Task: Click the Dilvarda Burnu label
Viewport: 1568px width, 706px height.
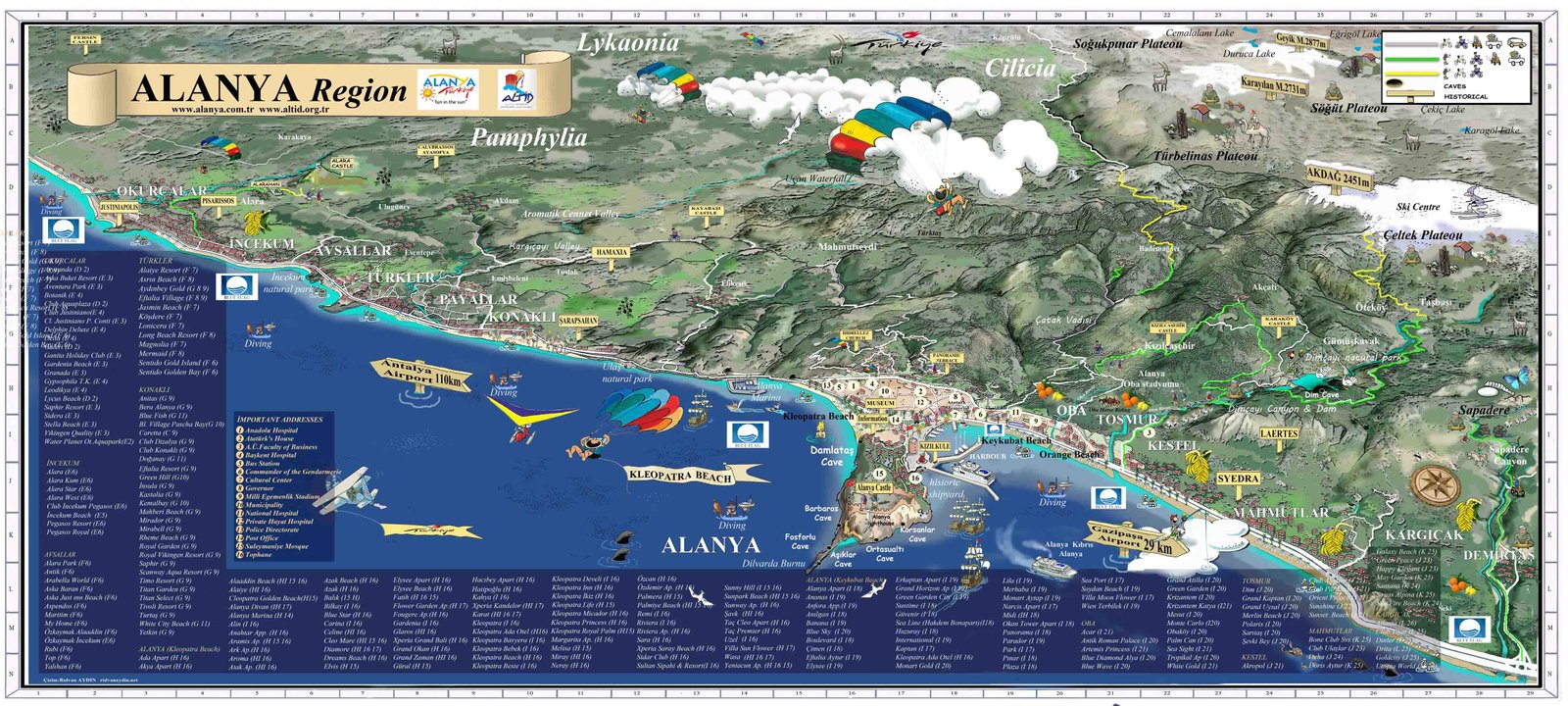Action: tap(773, 564)
